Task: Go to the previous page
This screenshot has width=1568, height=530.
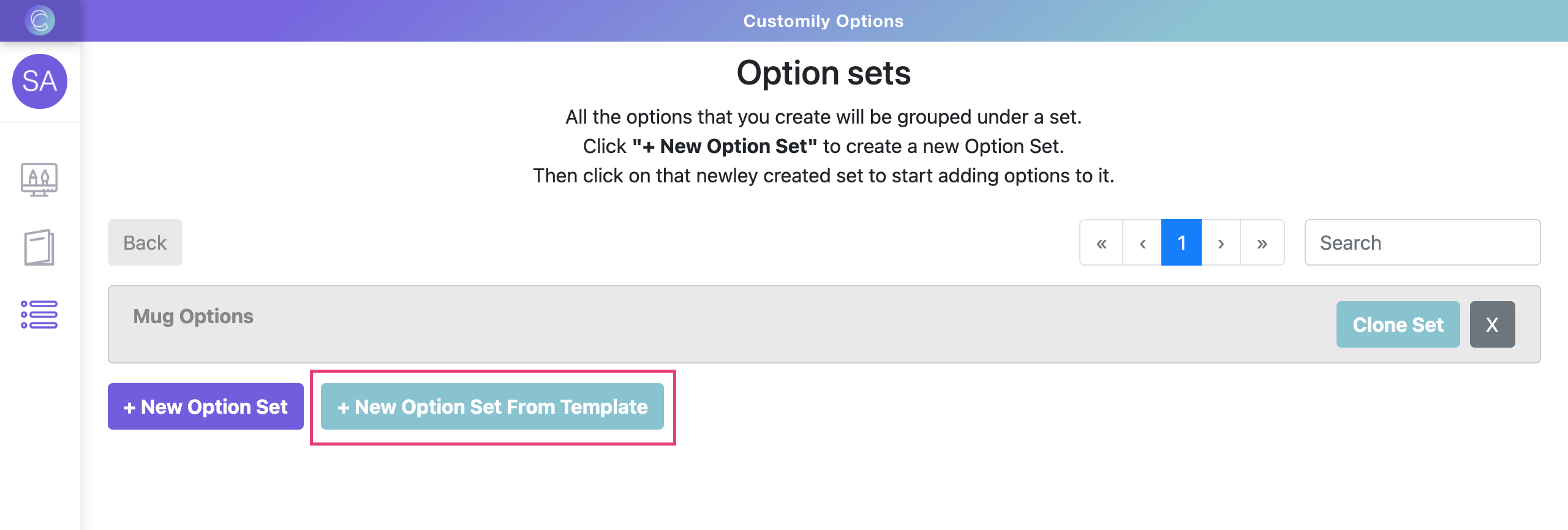Action: click(1142, 243)
